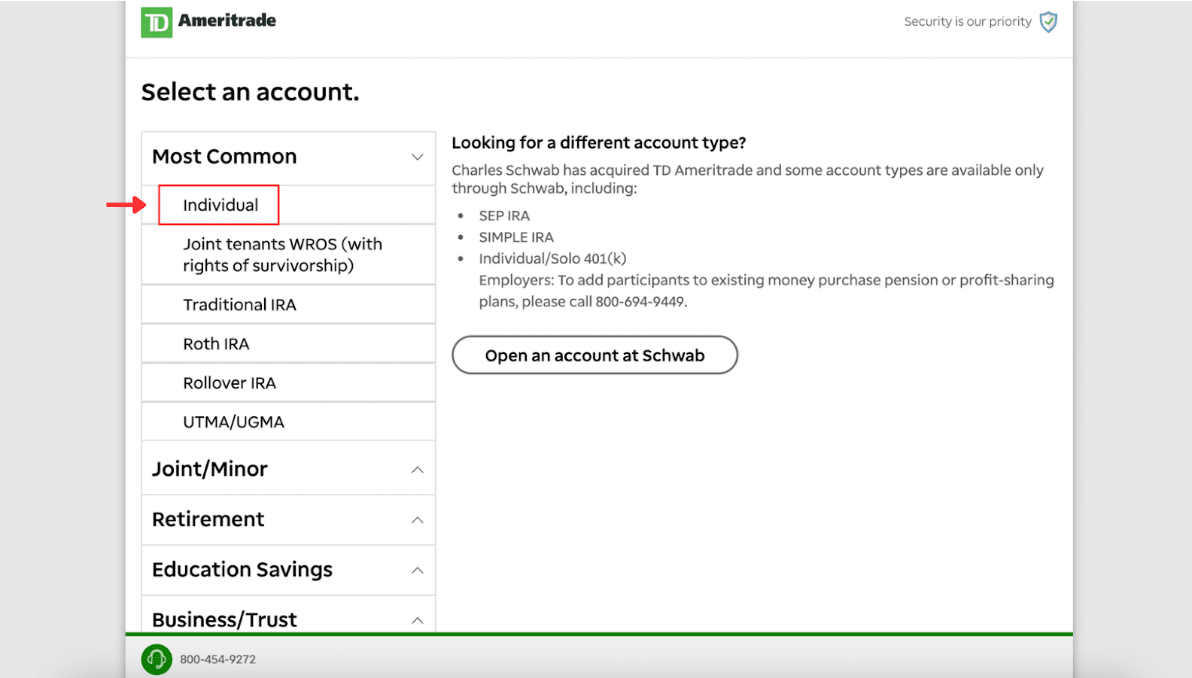The height and width of the screenshot is (678, 1192).
Task: Expand the Retirement account section
Action: [x=417, y=520]
